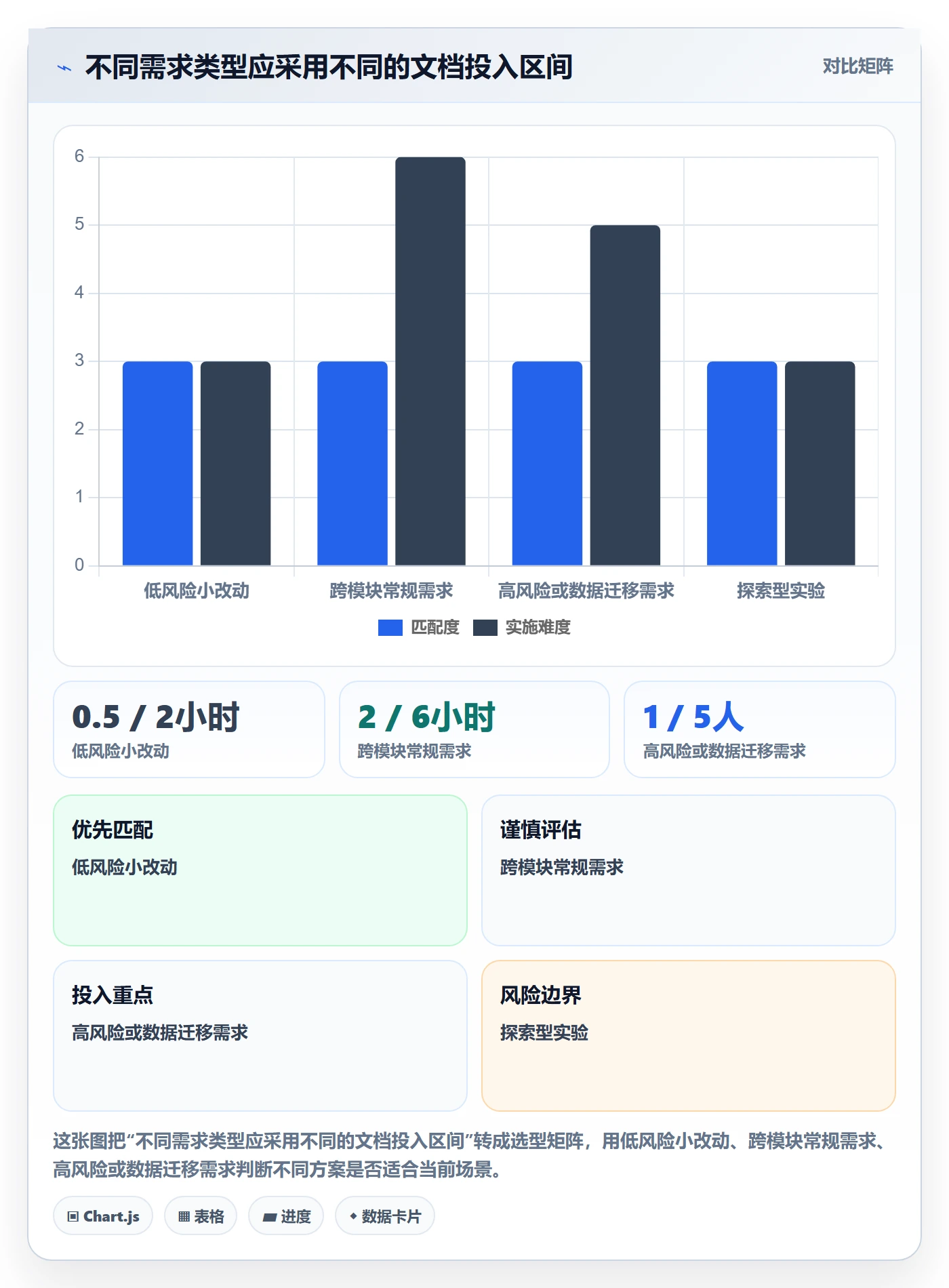
Task: Click the square icon in Chart.js chip
Action: coord(73,1217)
